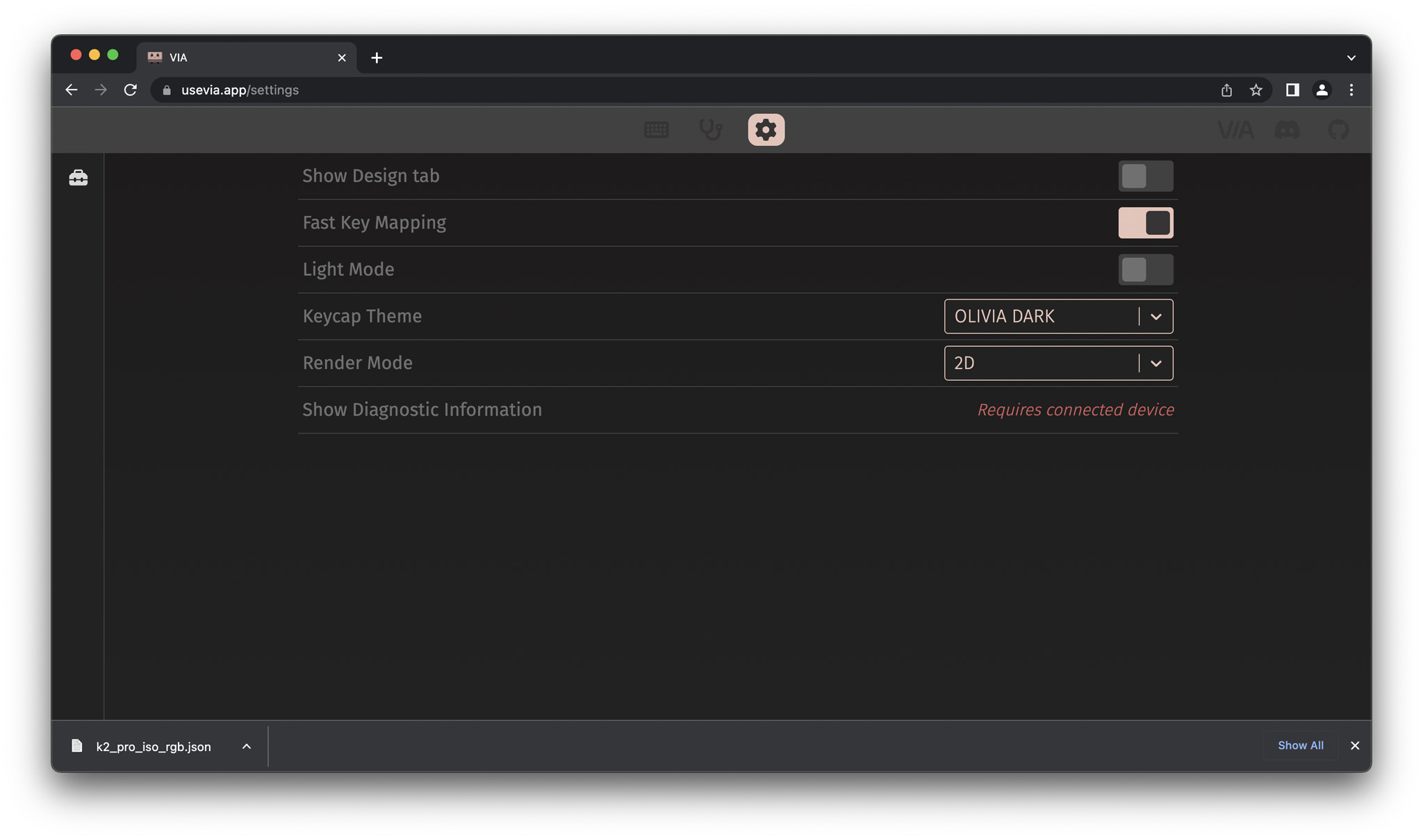Click the Settings gear icon

pyautogui.click(x=766, y=130)
